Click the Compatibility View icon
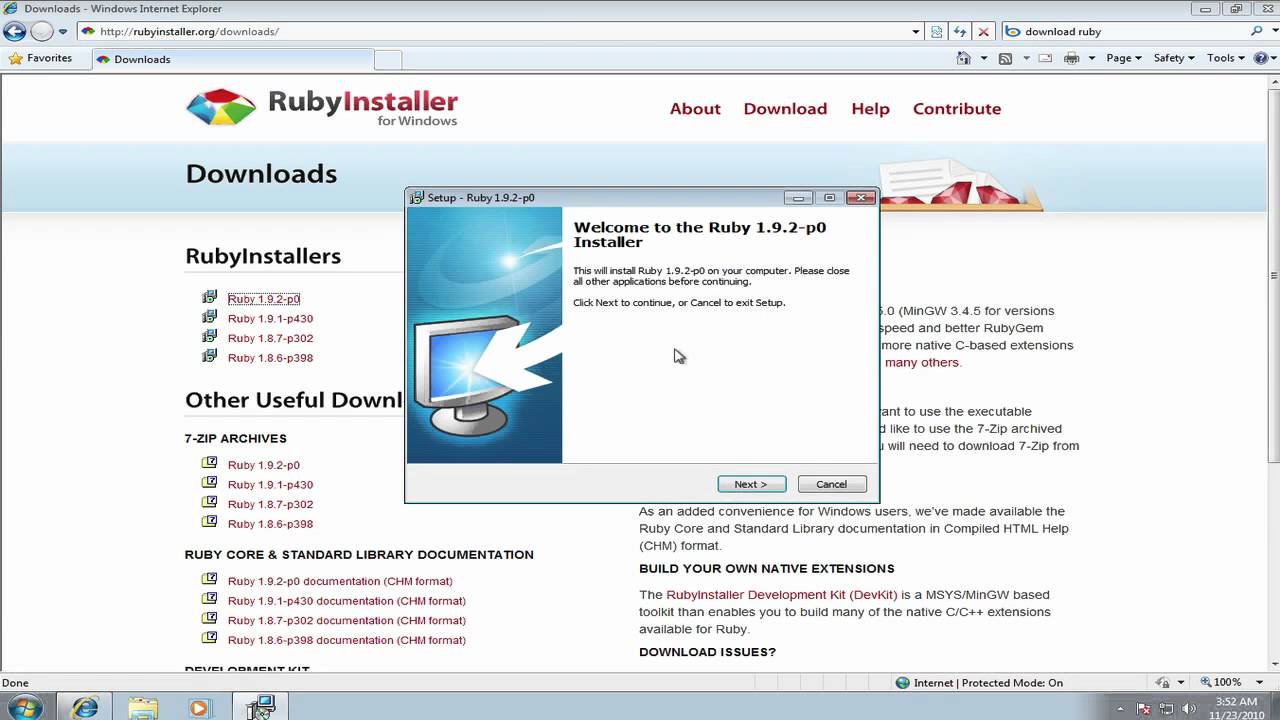The height and width of the screenshot is (720, 1280). click(937, 31)
